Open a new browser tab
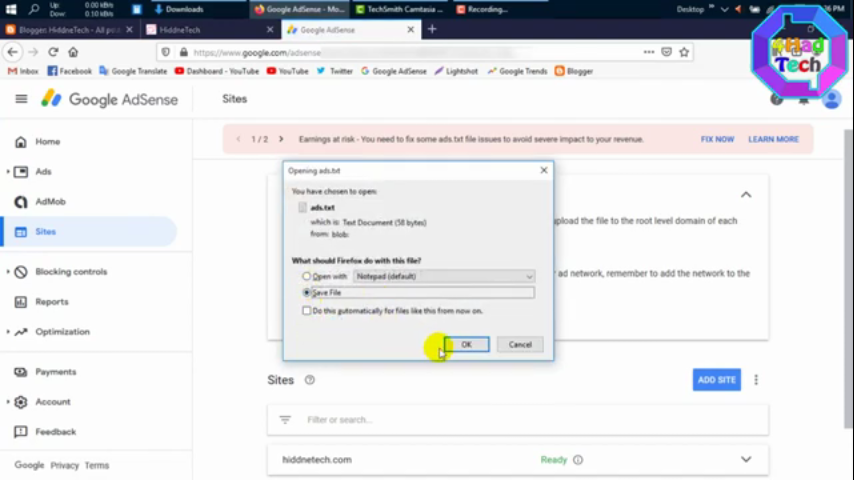The image size is (854, 480). (432, 29)
